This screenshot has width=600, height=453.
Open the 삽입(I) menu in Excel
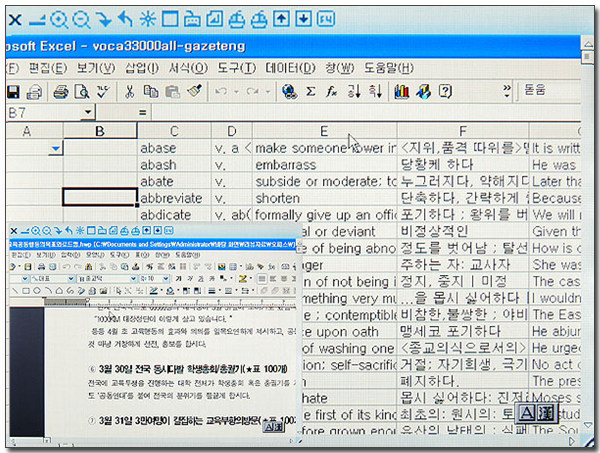[x=142, y=68]
